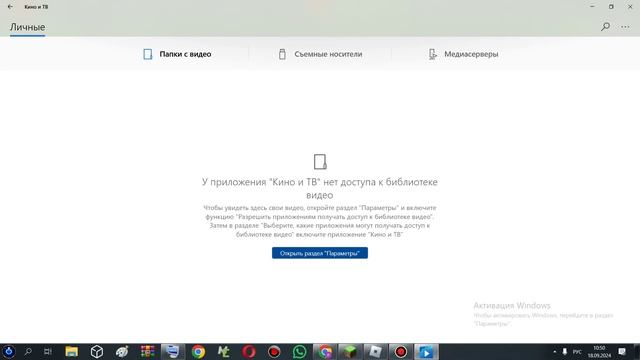Viewport: 640px width, 360px height.
Task: Close the Кино и ТВ window
Action: tap(630, 7)
